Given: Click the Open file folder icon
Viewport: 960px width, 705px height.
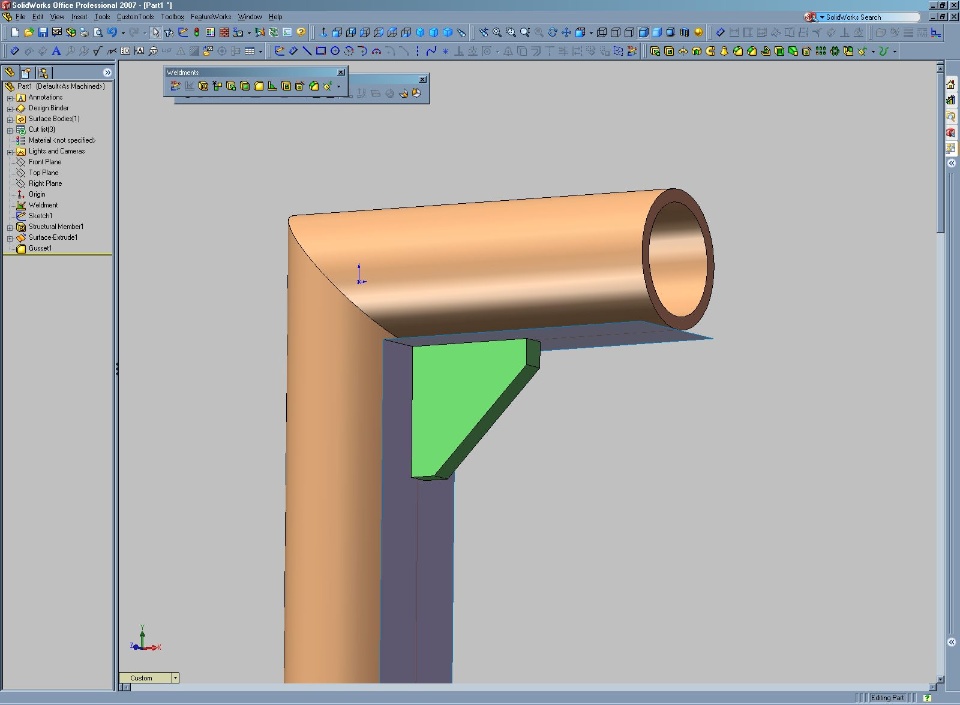Looking at the screenshot, I should pos(29,32).
